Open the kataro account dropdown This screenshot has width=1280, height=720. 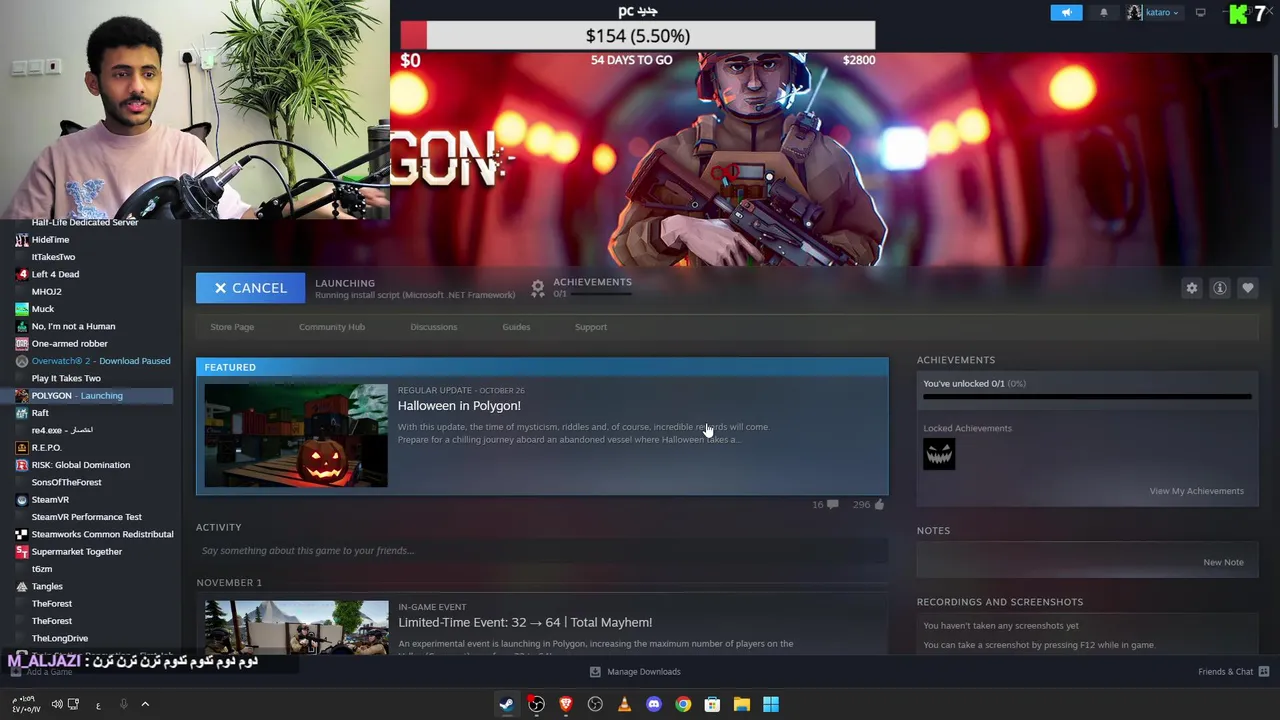1153,13
